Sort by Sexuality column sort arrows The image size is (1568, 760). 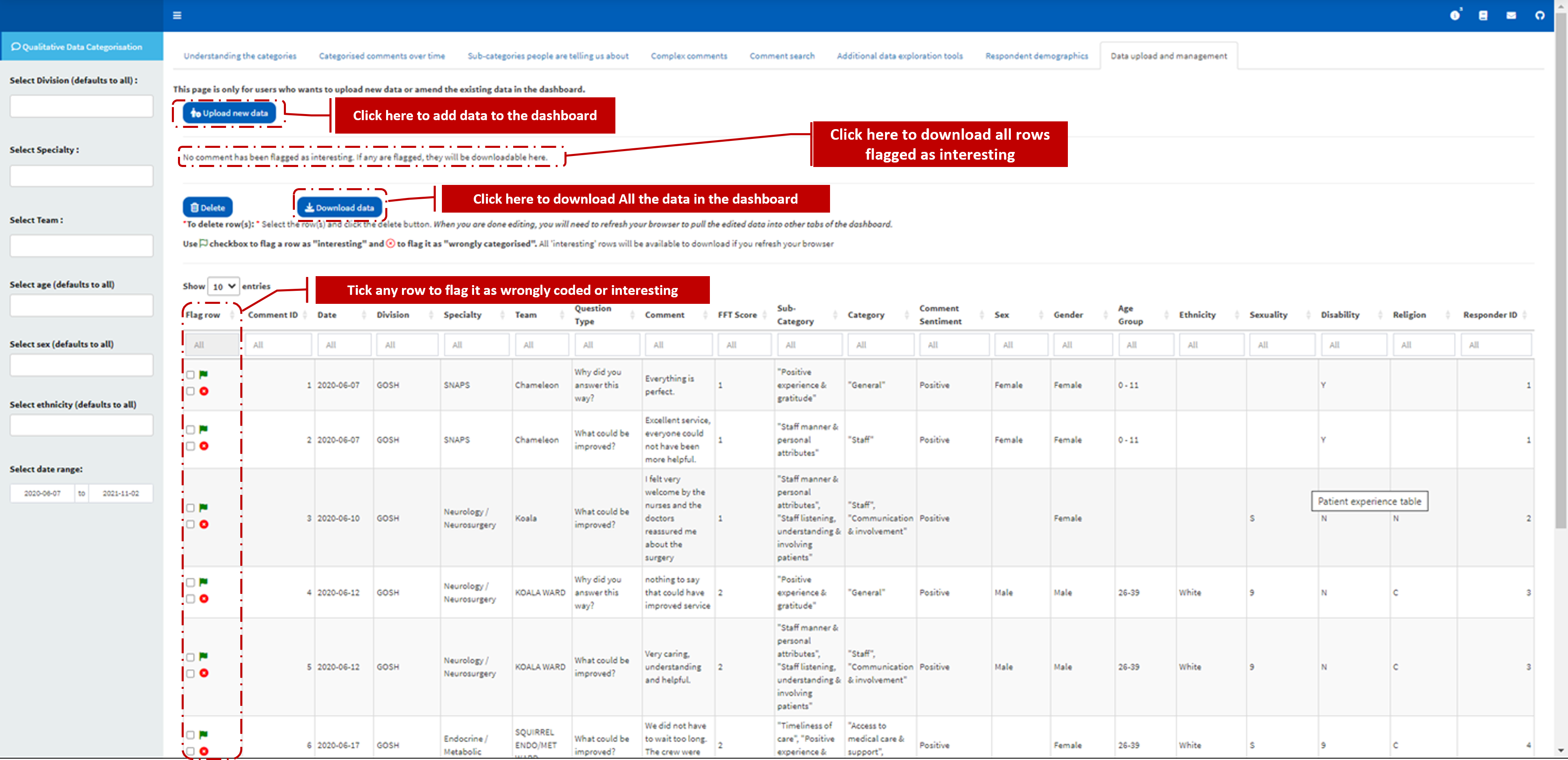pos(1309,315)
